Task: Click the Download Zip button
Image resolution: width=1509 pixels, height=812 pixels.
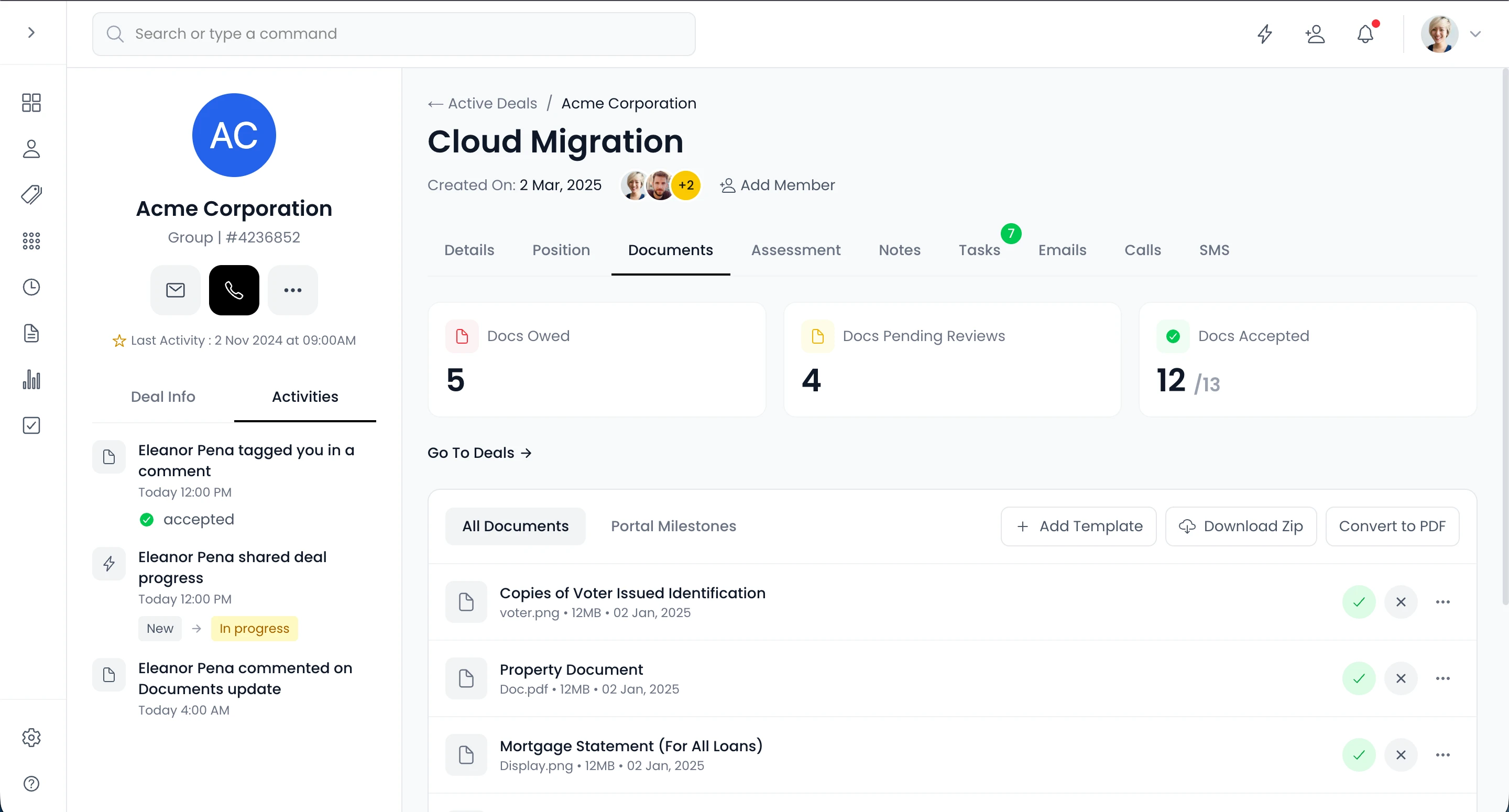Action: click(x=1241, y=526)
